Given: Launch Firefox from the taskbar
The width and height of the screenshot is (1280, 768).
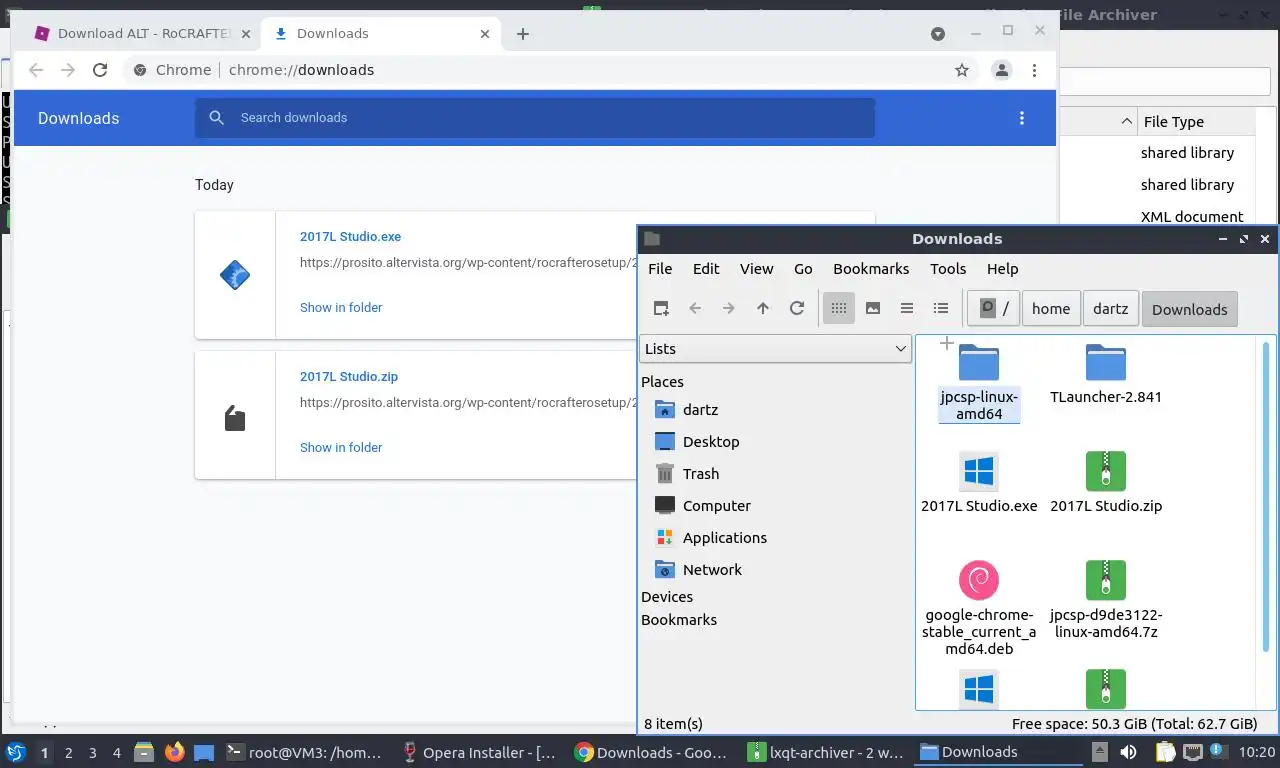Looking at the screenshot, I should tap(174, 752).
